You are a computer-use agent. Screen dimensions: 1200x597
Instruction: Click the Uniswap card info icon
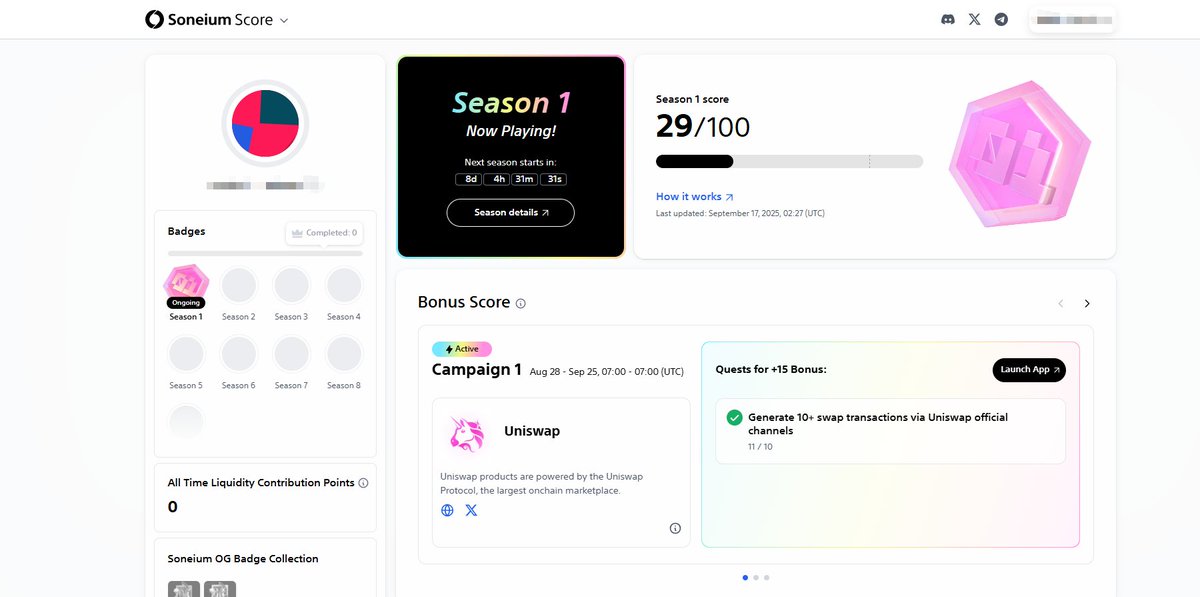(675, 528)
